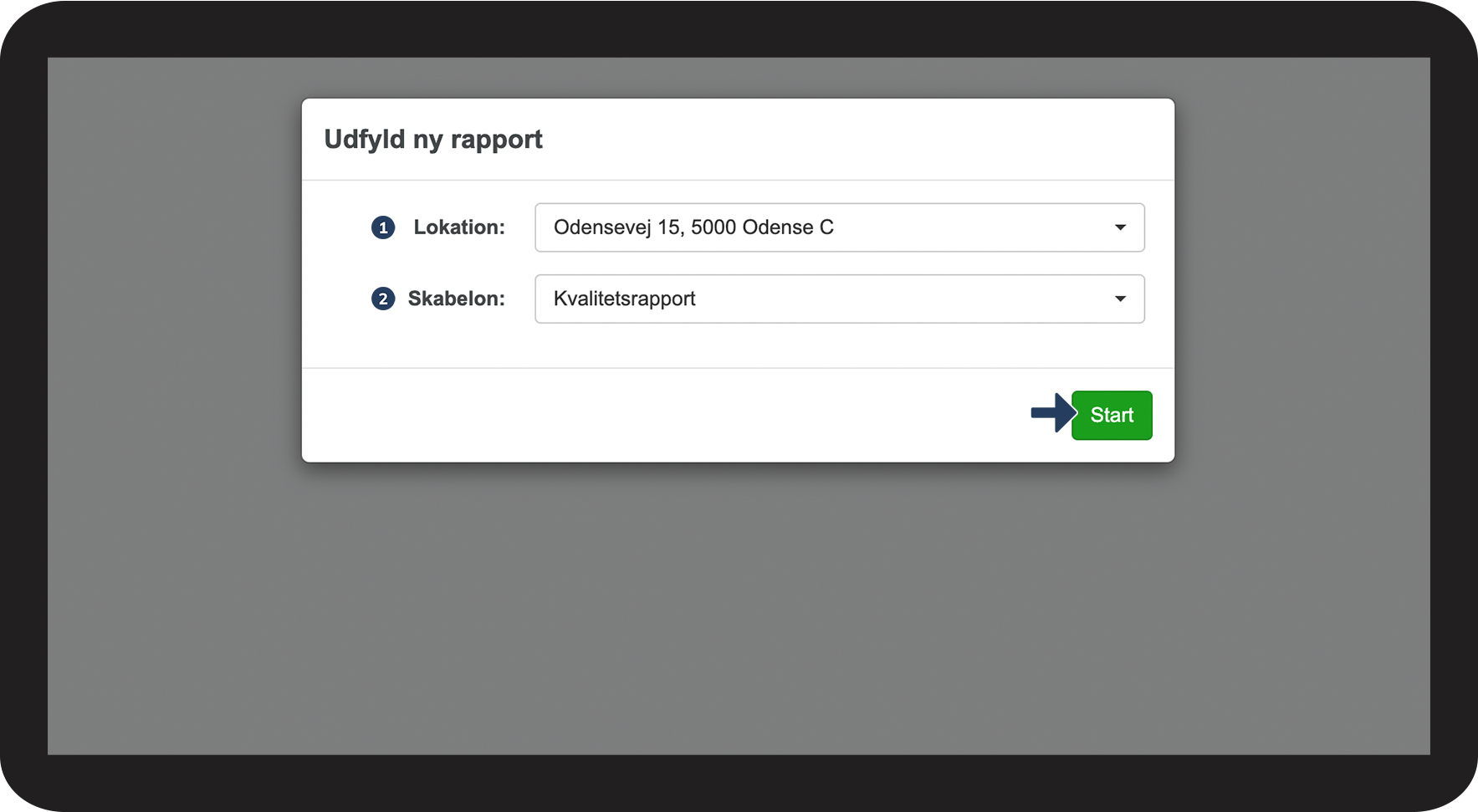
Task: Click the Skabelon dropdown caret arrow
Action: pos(1120,299)
